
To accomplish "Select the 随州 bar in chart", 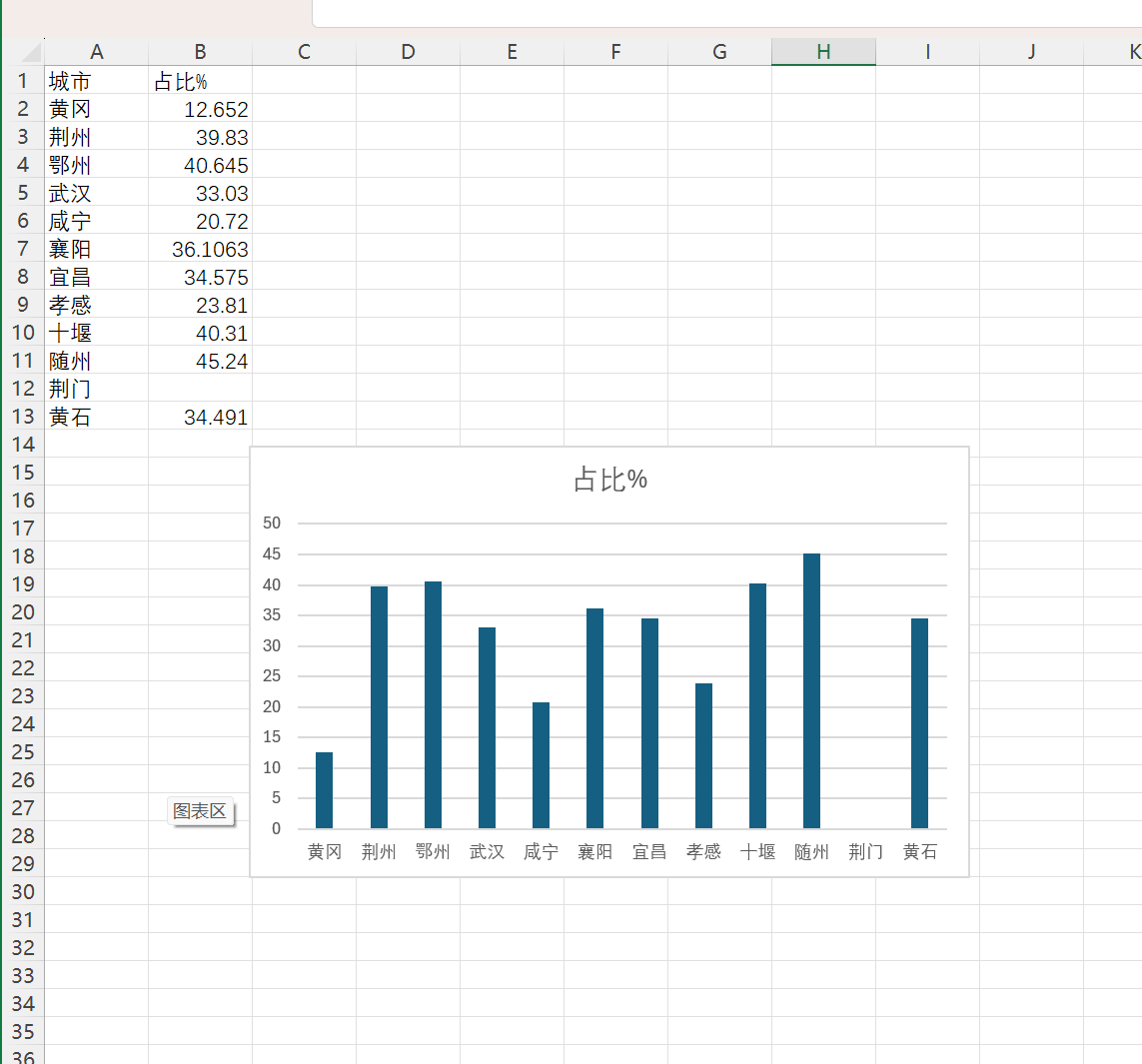I will [811, 691].
